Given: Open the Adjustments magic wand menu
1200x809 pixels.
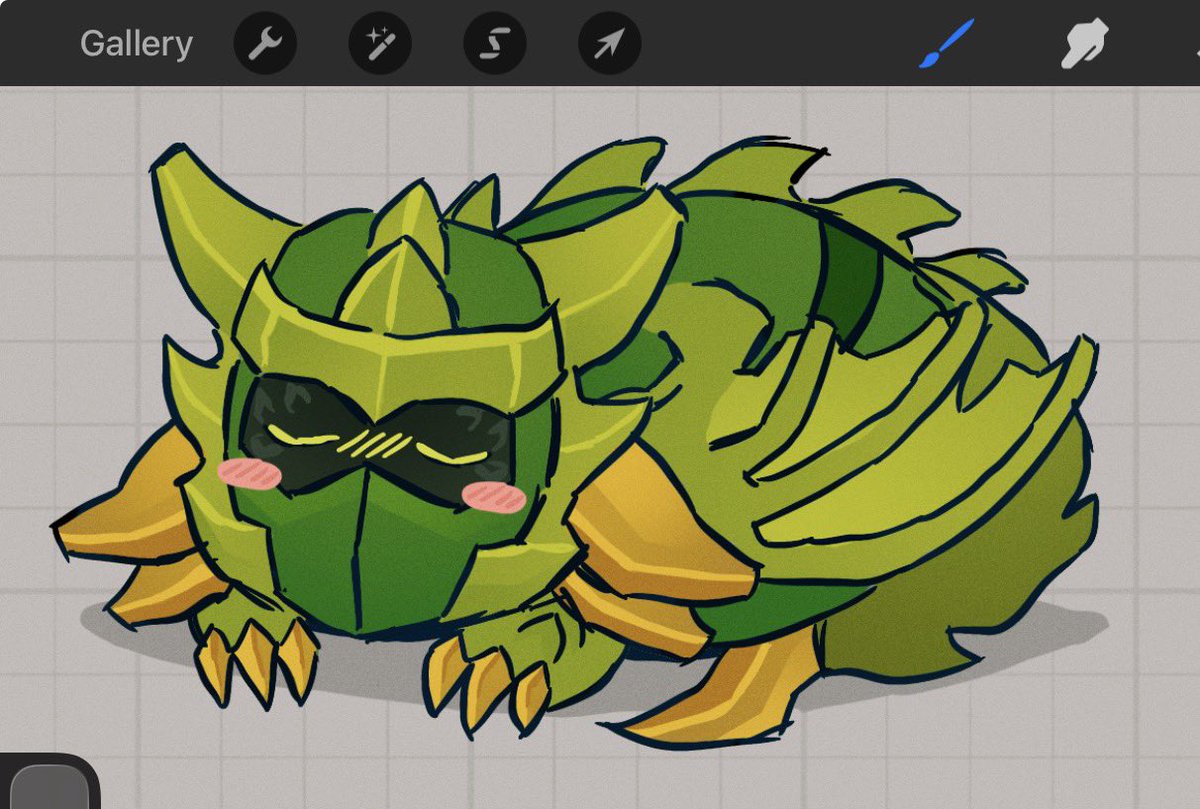Looking at the screenshot, I should 380,44.
